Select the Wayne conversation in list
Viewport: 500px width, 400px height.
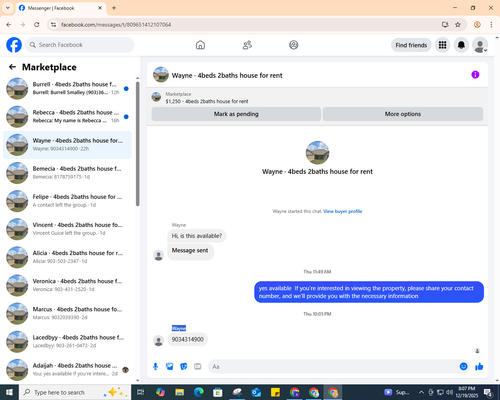(67, 145)
